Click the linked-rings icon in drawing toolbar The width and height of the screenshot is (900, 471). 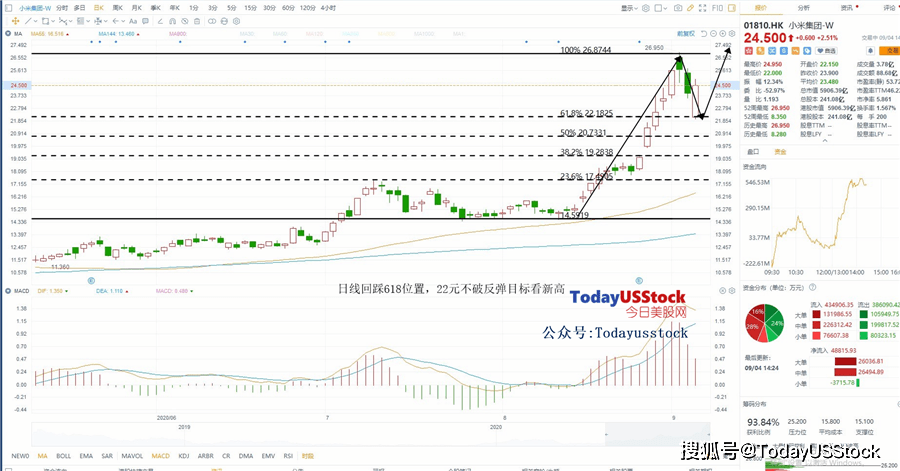pos(212,21)
